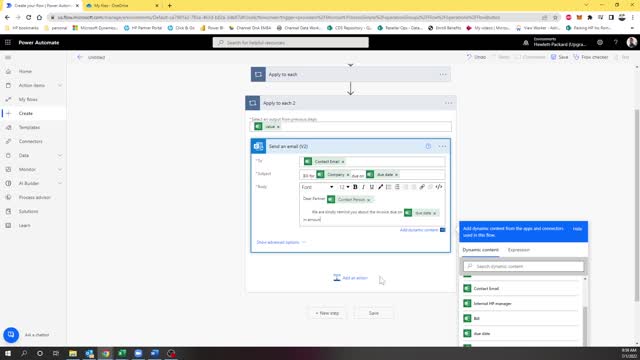Screen dimensions: 640x360
Task: Open Excel from the taskbar
Action: pos(122,353)
